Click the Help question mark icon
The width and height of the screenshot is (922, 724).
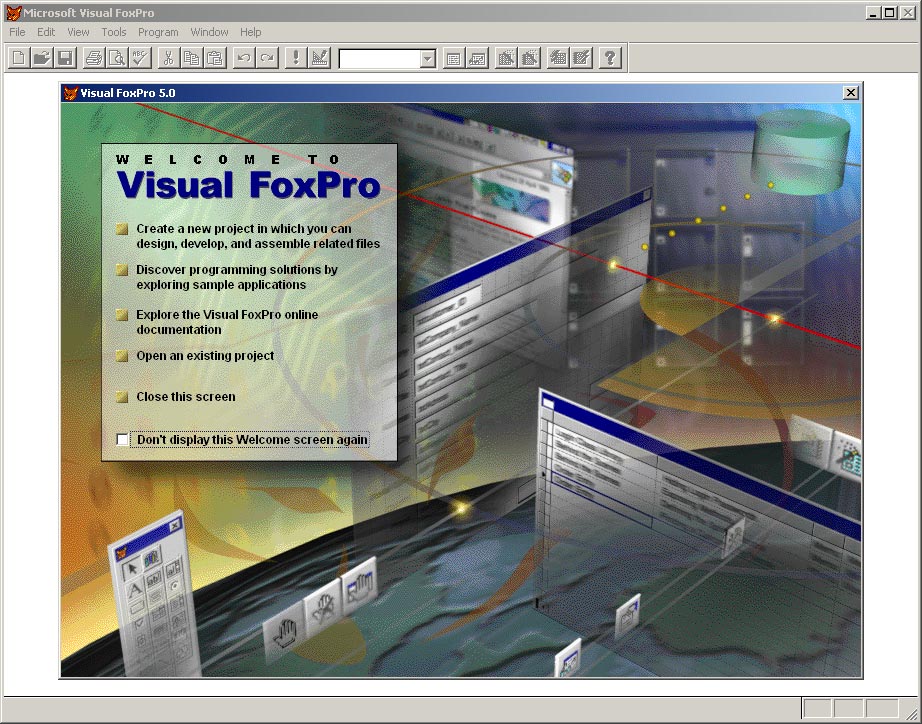click(x=610, y=58)
